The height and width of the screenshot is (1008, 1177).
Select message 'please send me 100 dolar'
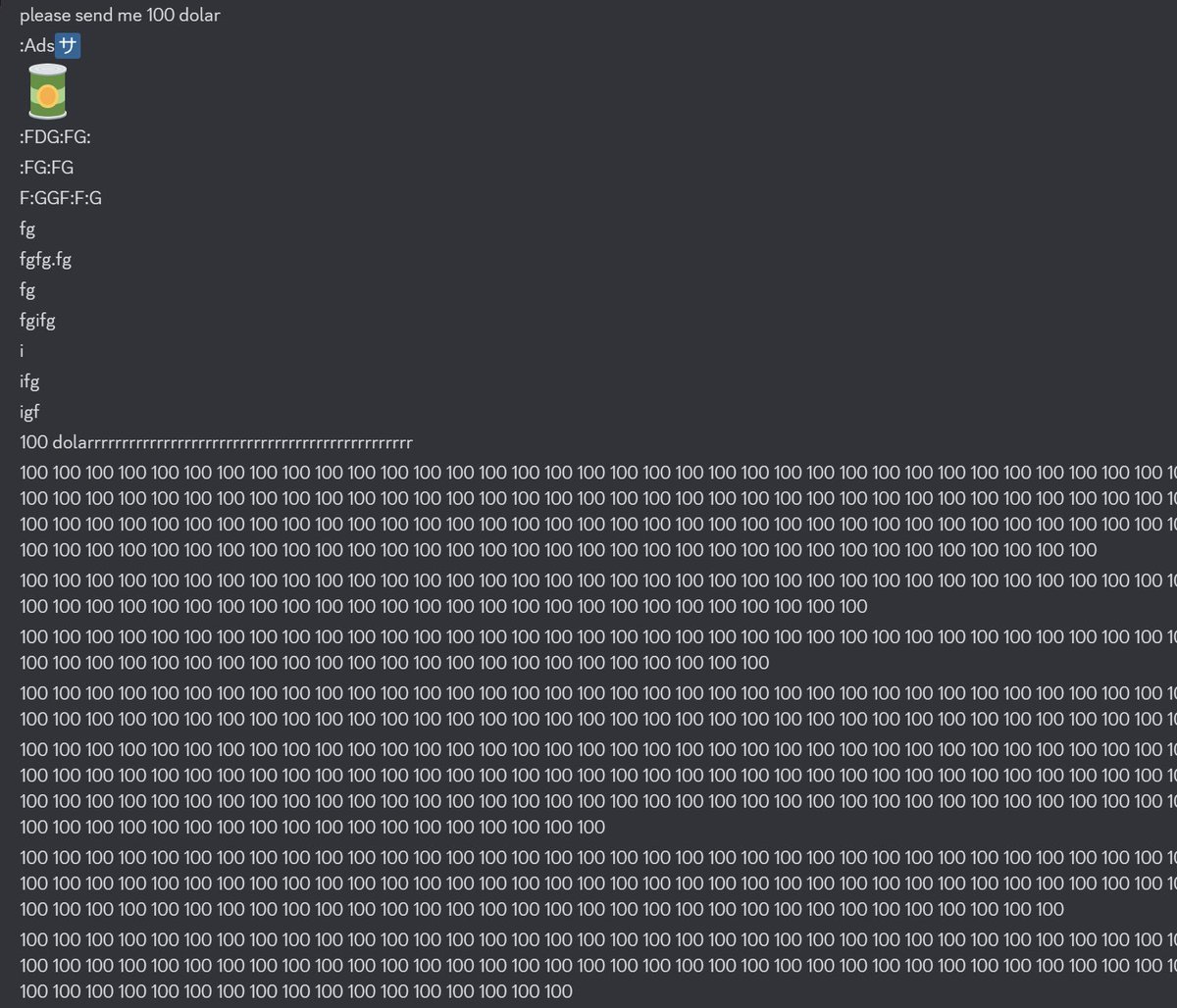coord(120,15)
